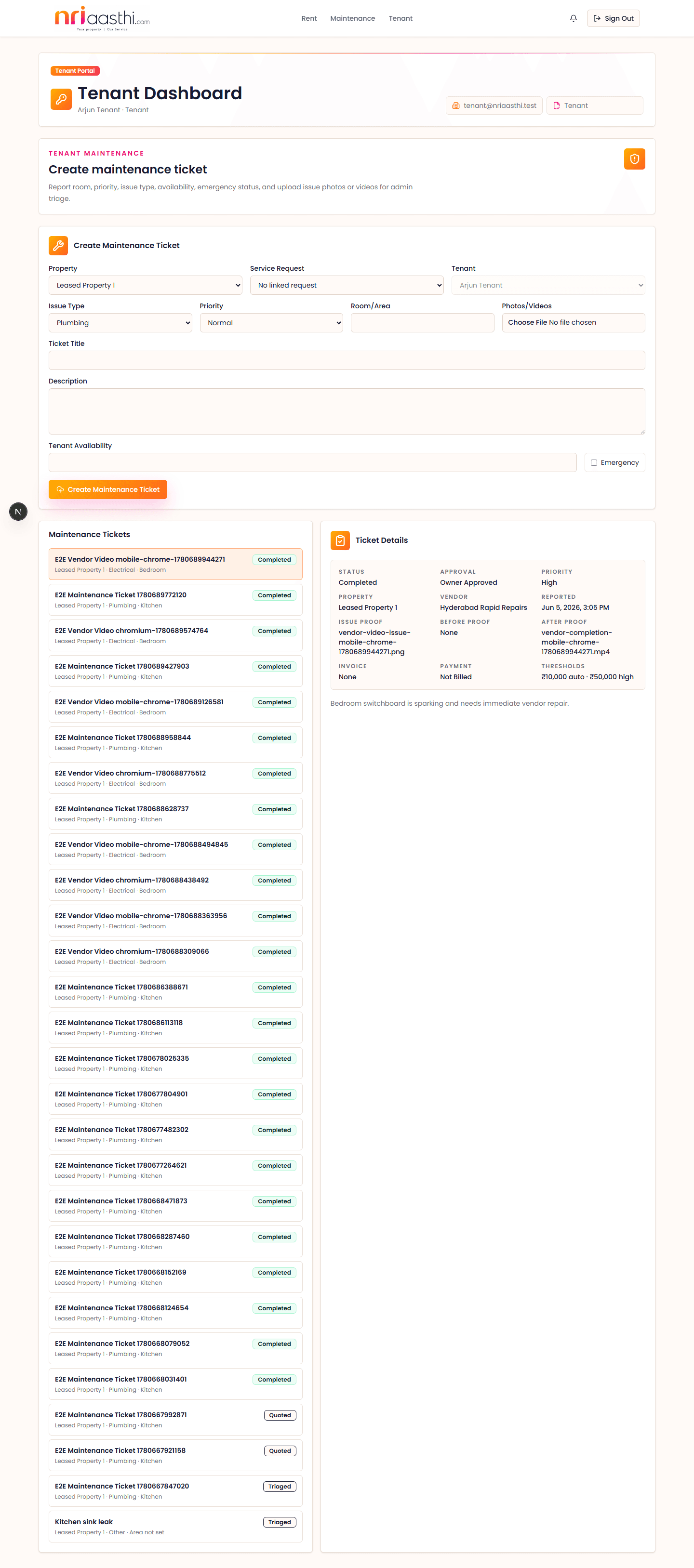The height and width of the screenshot is (1568, 694).
Task: Click the Triaged badge on Kitchen sink leak
Action: coord(280,1522)
